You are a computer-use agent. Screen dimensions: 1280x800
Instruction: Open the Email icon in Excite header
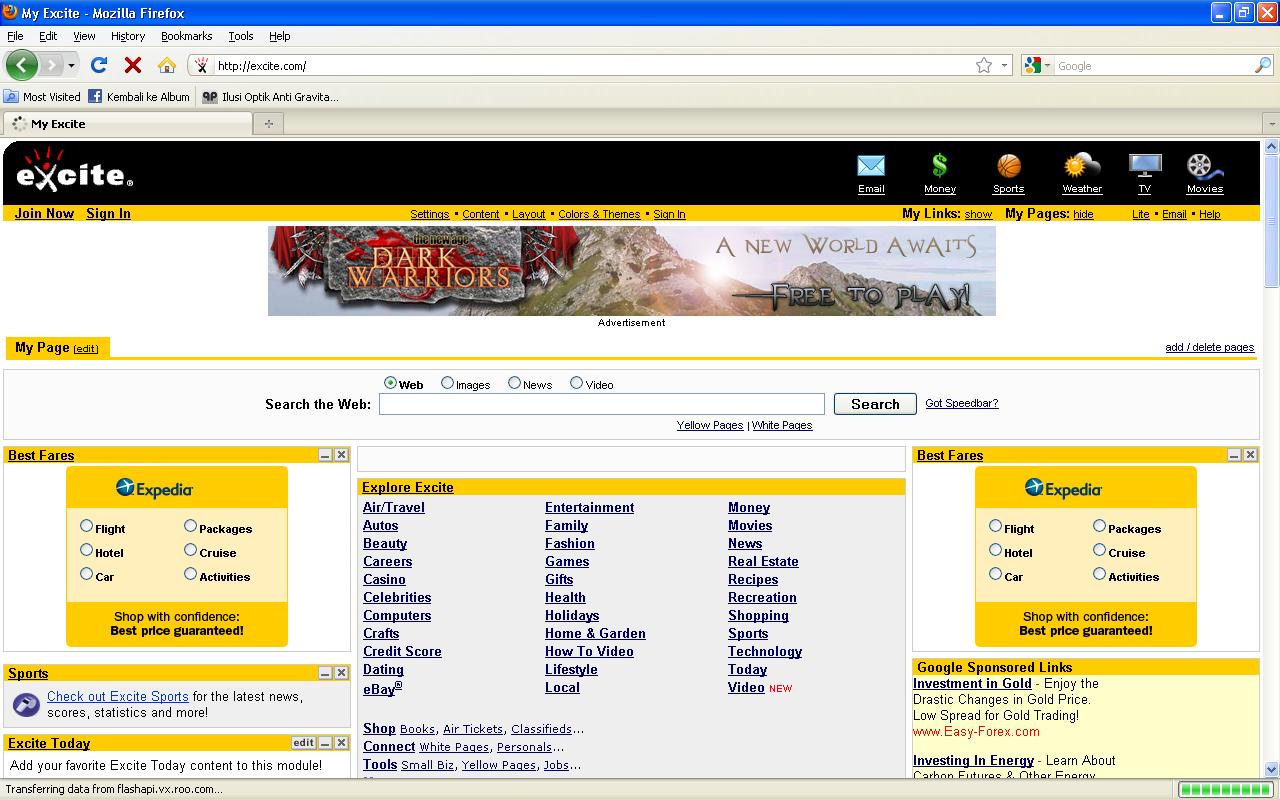871,166
